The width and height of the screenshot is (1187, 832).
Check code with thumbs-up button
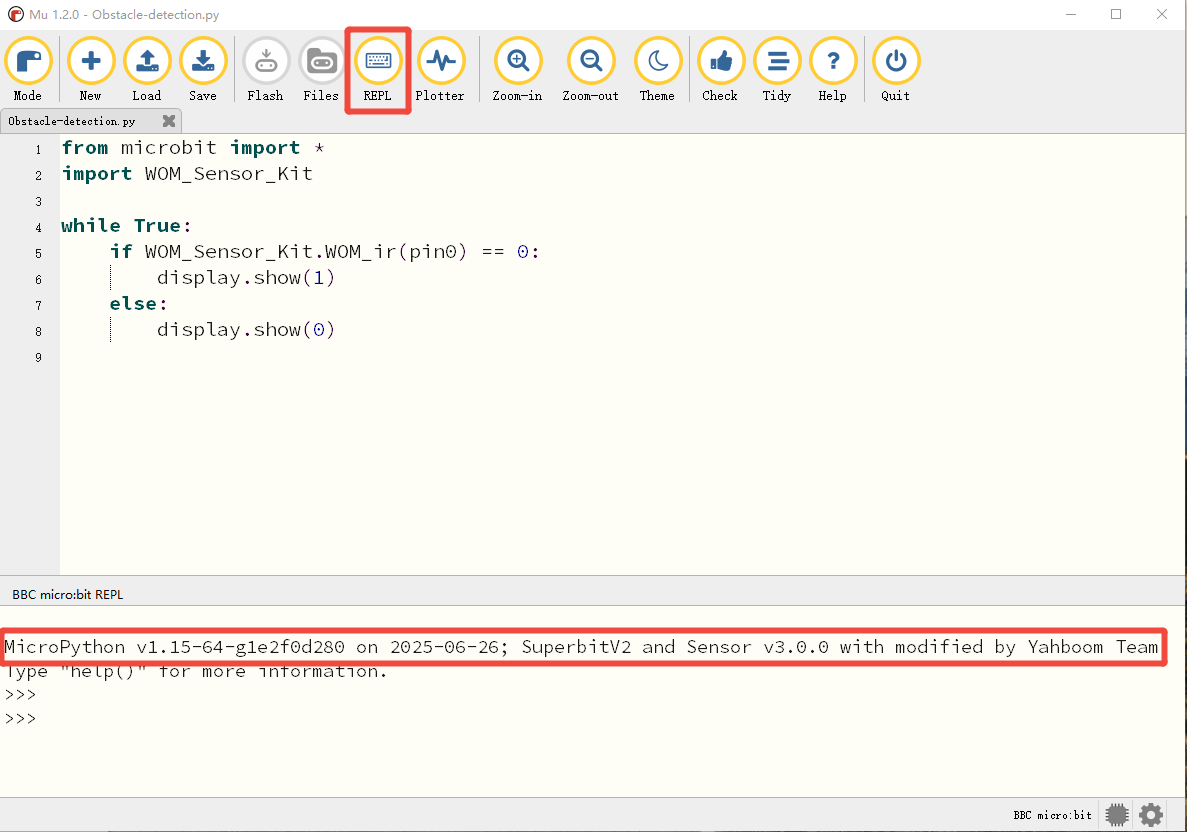pos(720,70)
